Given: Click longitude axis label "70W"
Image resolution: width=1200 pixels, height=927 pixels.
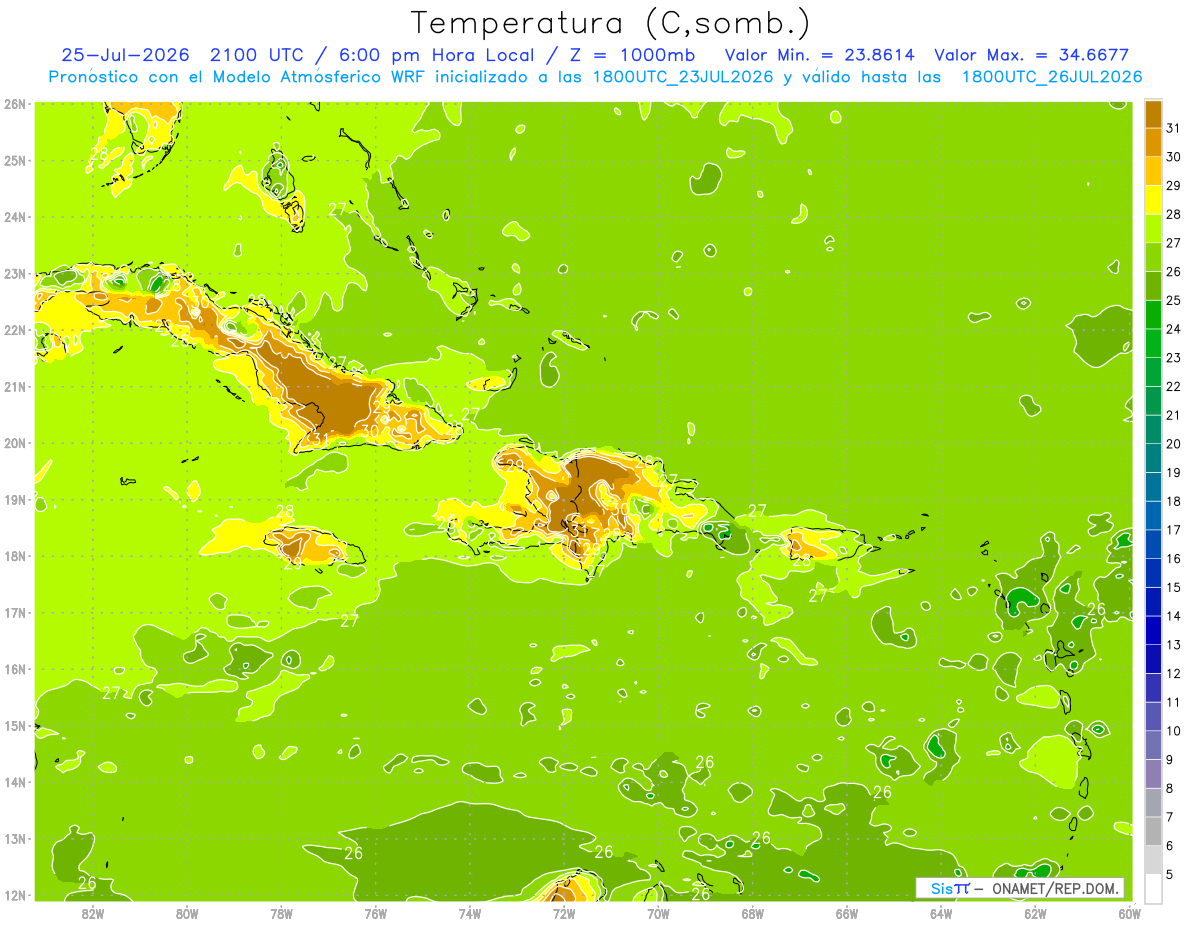Looking at the screenshot, I should point(658,913).
